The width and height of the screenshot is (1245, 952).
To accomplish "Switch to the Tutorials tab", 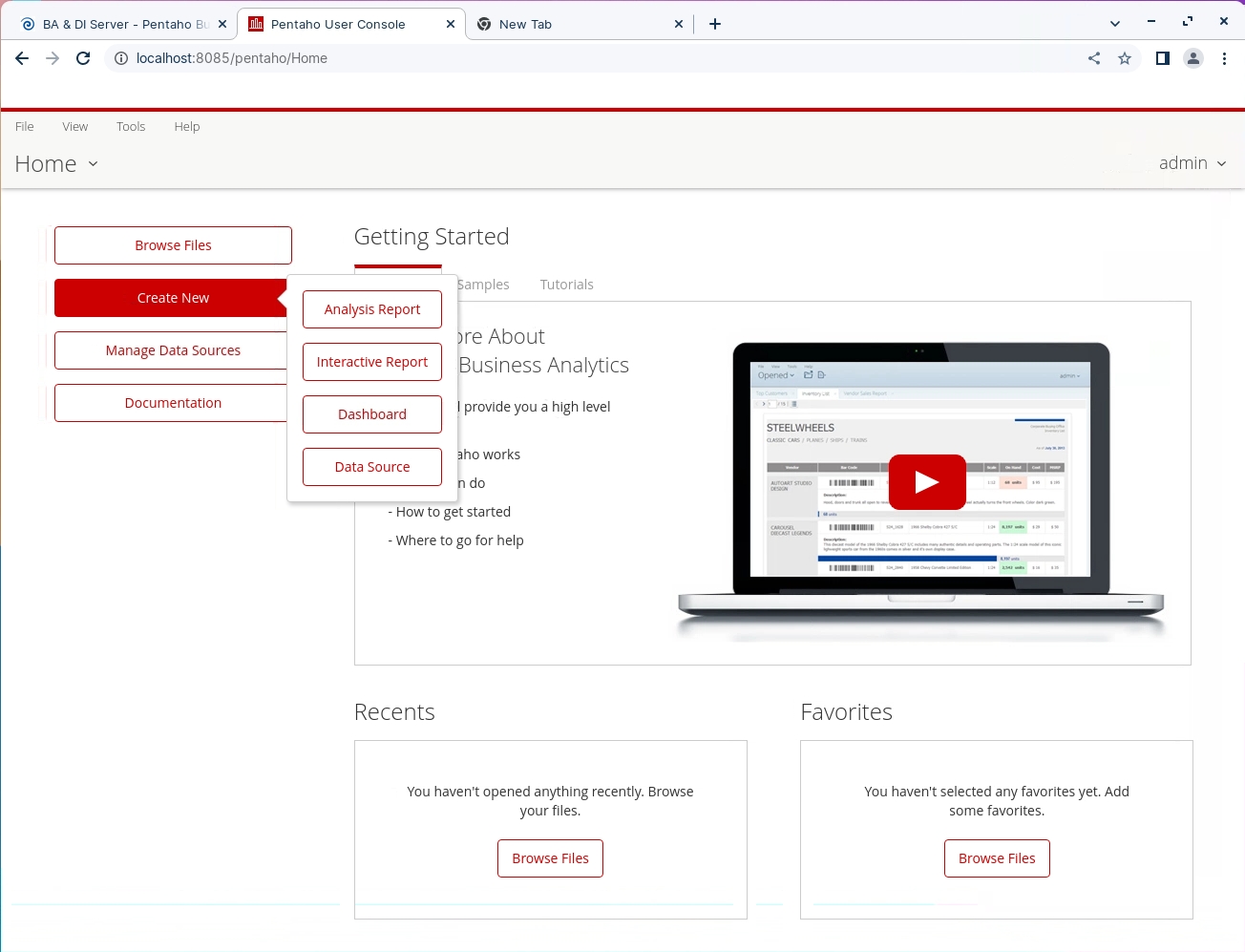I will pyautogui.click(x=566, y=285).
